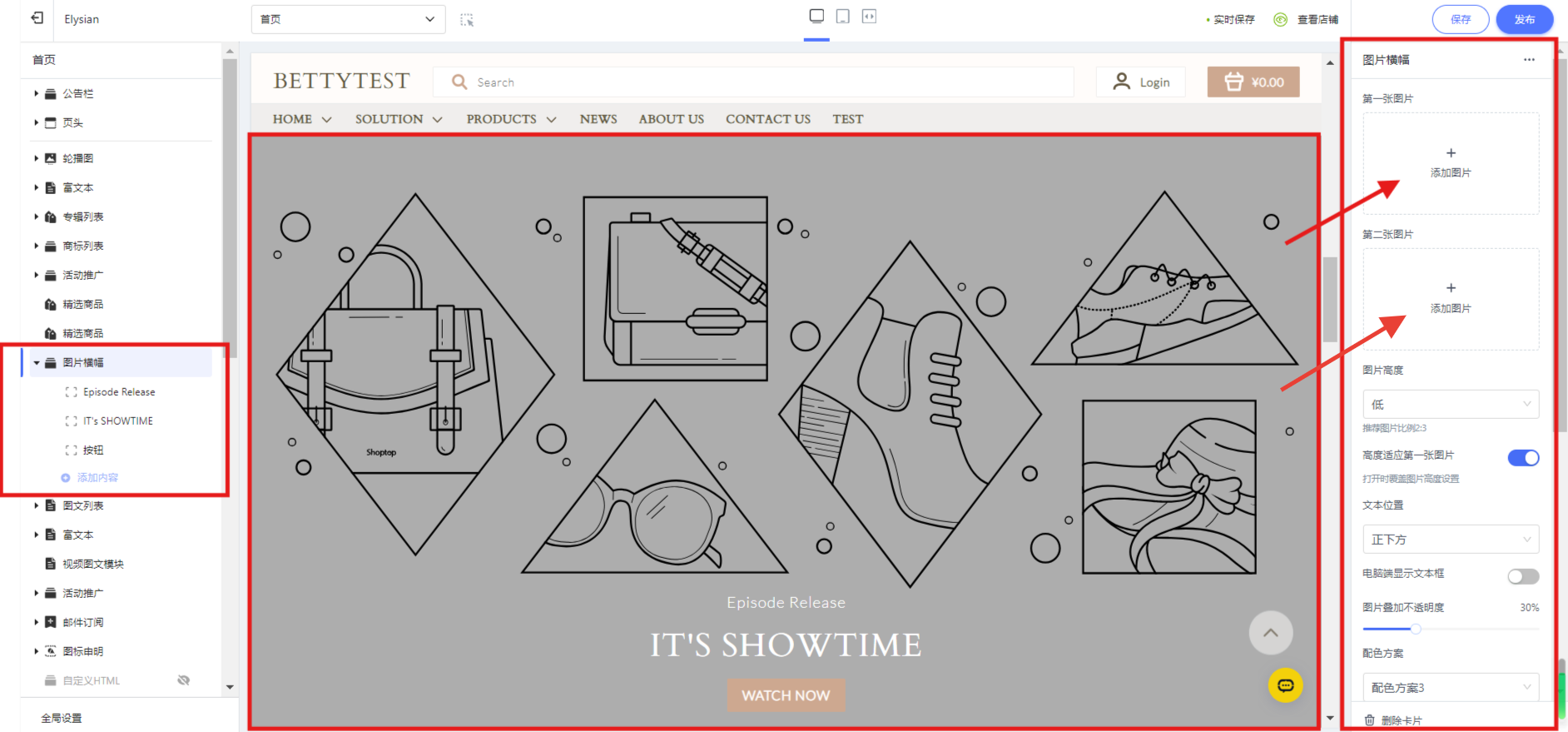Click the scroll-to-top arrow circle
Viewport: 1568px width, 732px height.
(1270, 633)
